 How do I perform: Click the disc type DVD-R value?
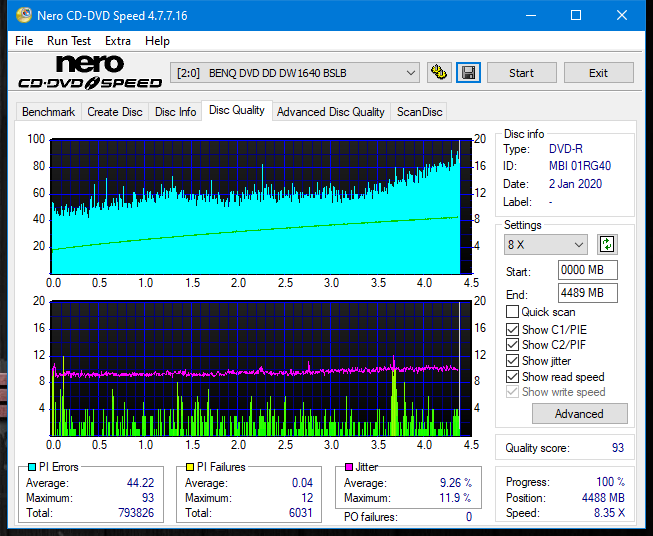click(x=566, y=149)
